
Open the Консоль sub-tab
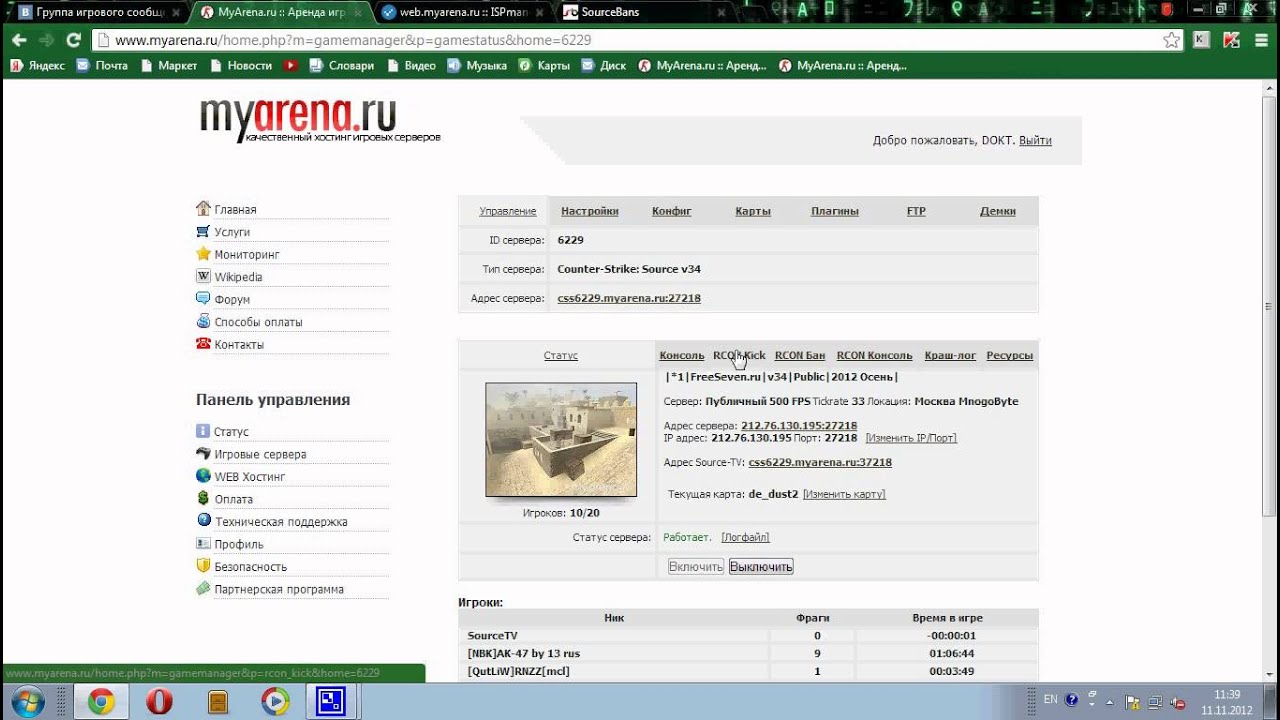pos(682,355)
